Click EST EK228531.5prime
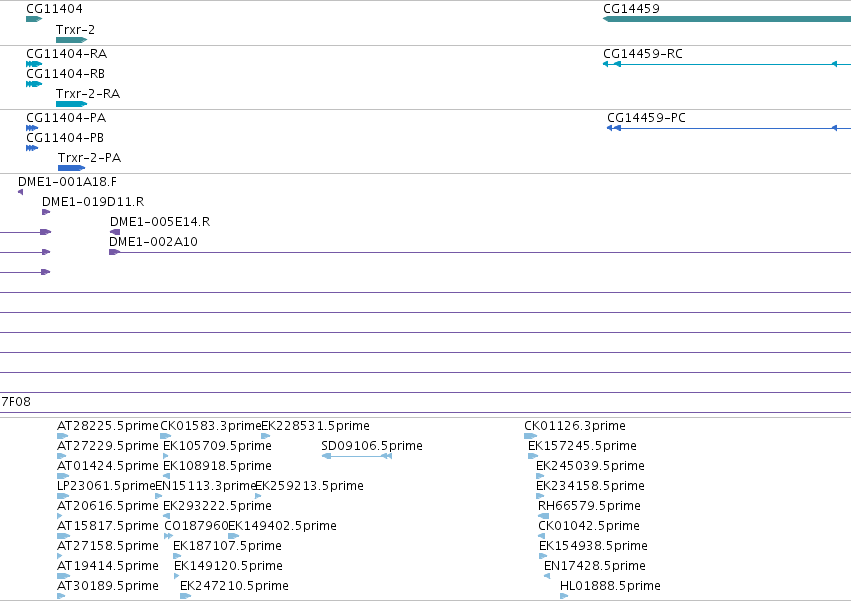 pyautogui.click(x=315, y=426)
